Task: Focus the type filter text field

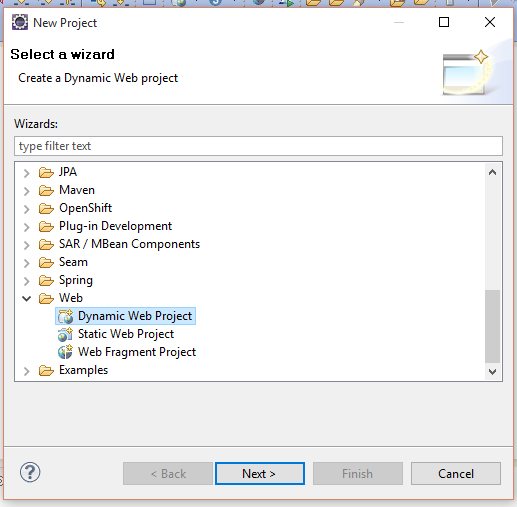Action: [258, 146]
